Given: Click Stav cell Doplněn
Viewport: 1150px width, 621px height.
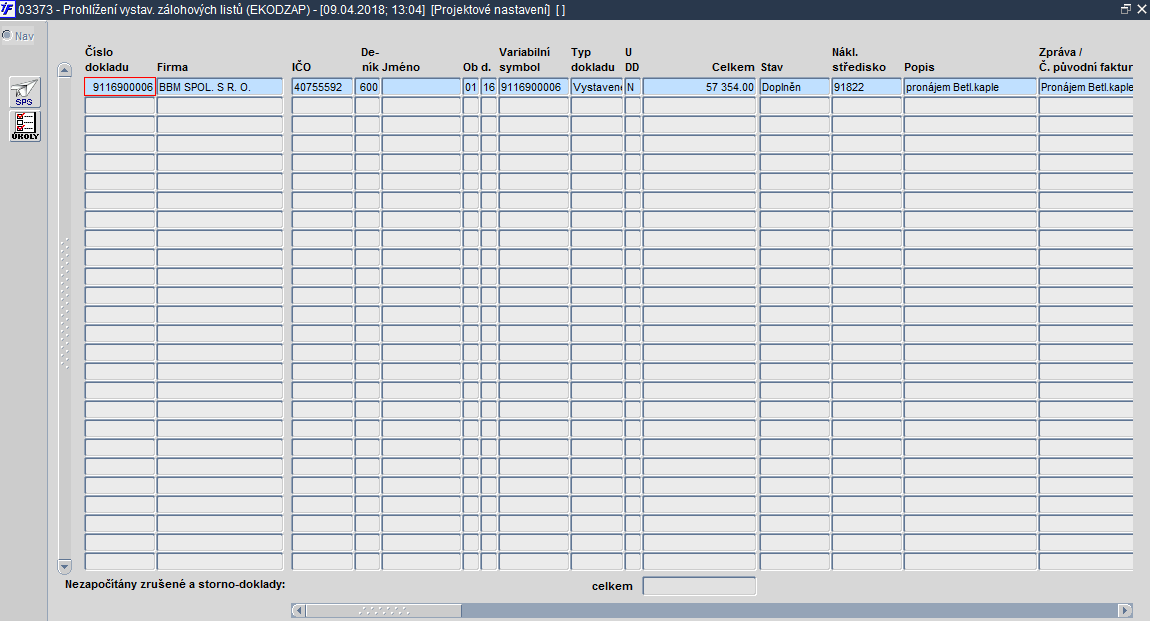Looking at the screenshot, I should pyautogui.click(x=794, y=87).
